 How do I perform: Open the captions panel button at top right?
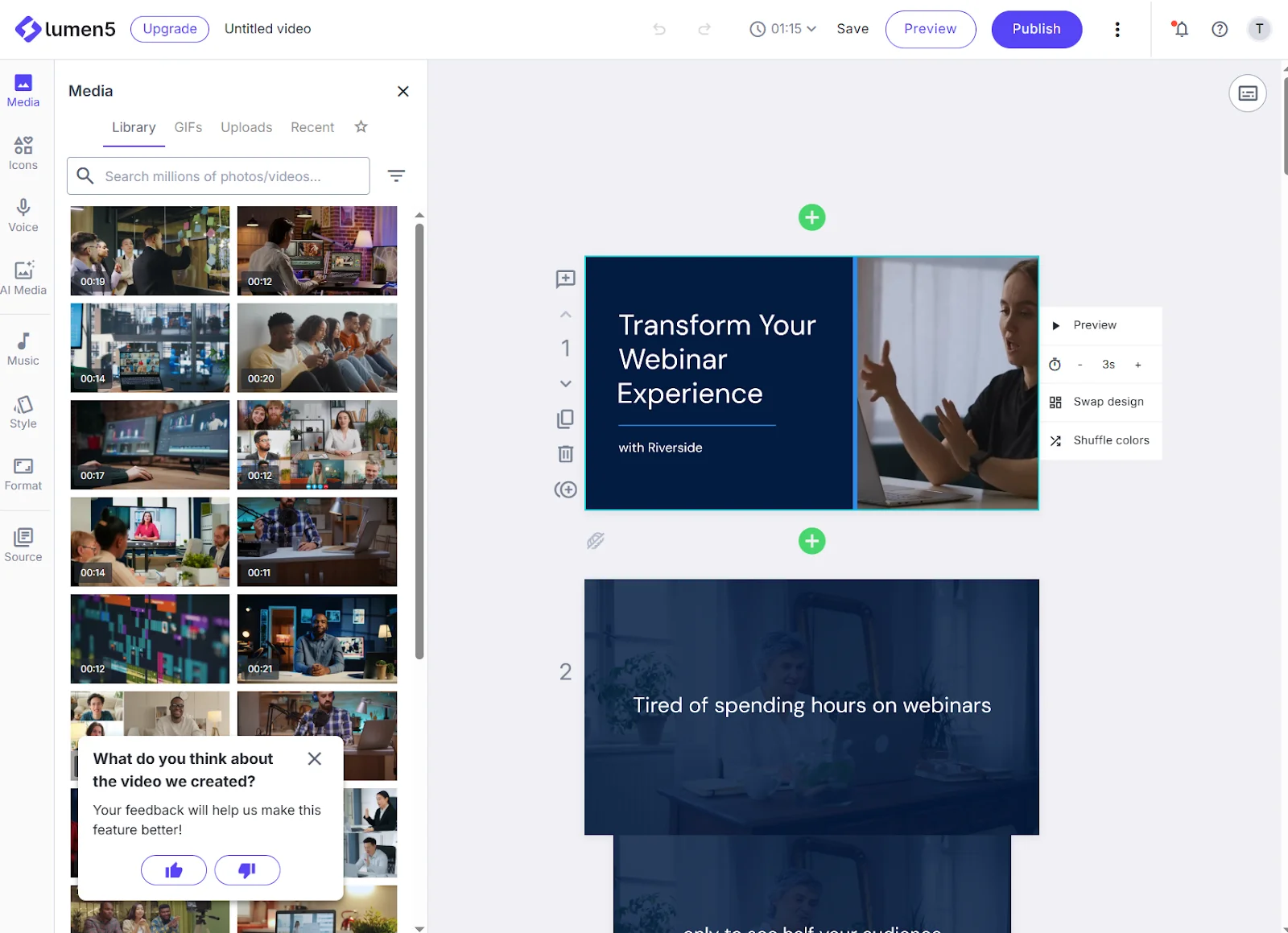click(x=1248, y=93)
